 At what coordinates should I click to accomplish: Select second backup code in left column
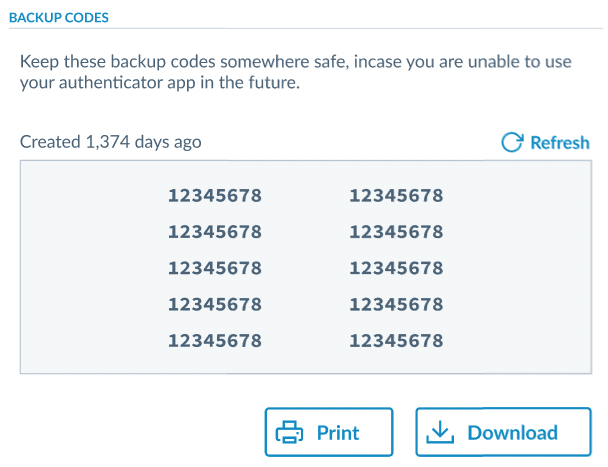point(215,232)
